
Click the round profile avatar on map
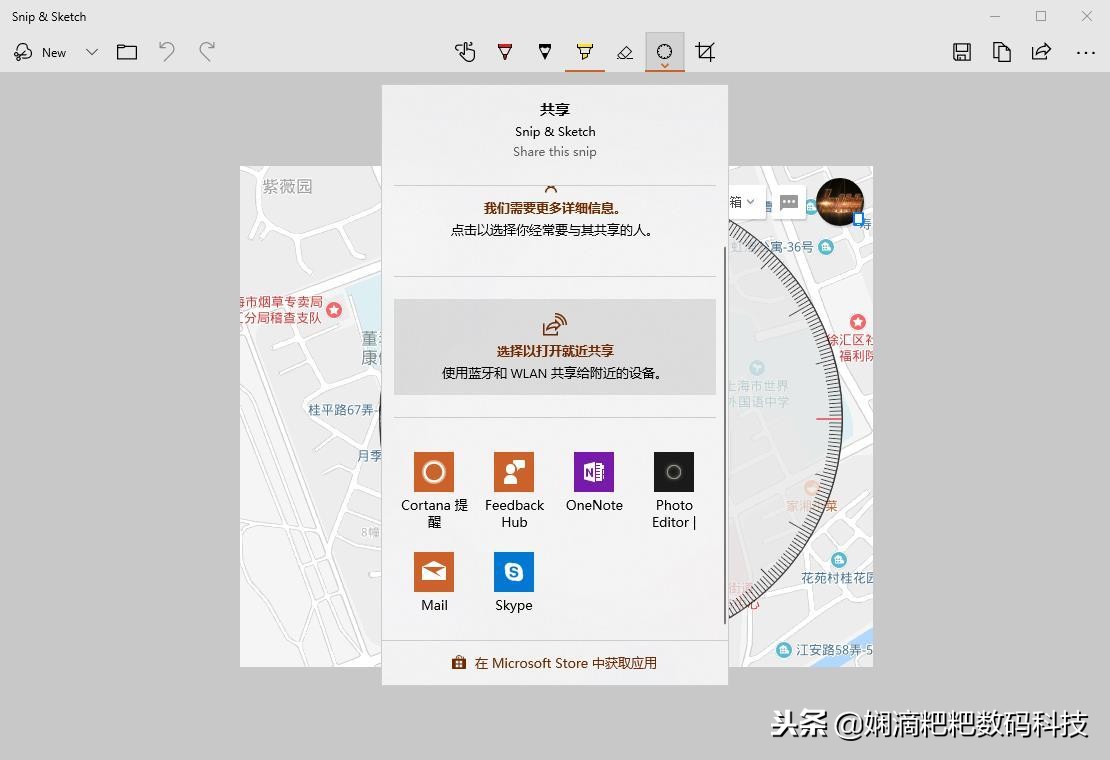tap(840, 202)
